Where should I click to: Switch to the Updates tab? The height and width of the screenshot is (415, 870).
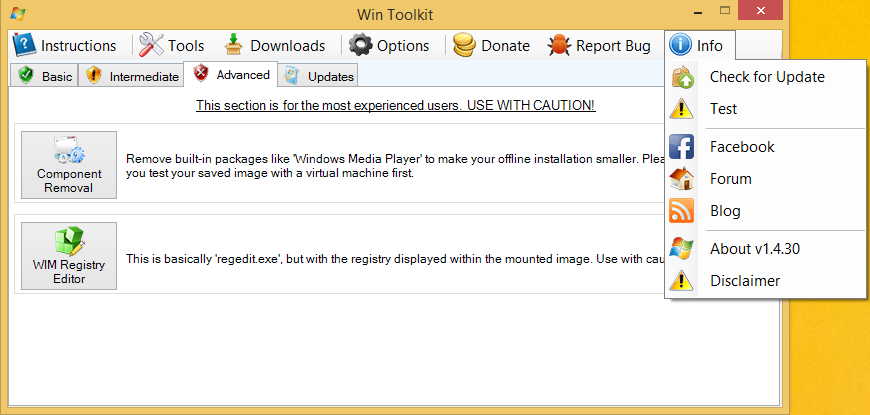tap(318, 76)
